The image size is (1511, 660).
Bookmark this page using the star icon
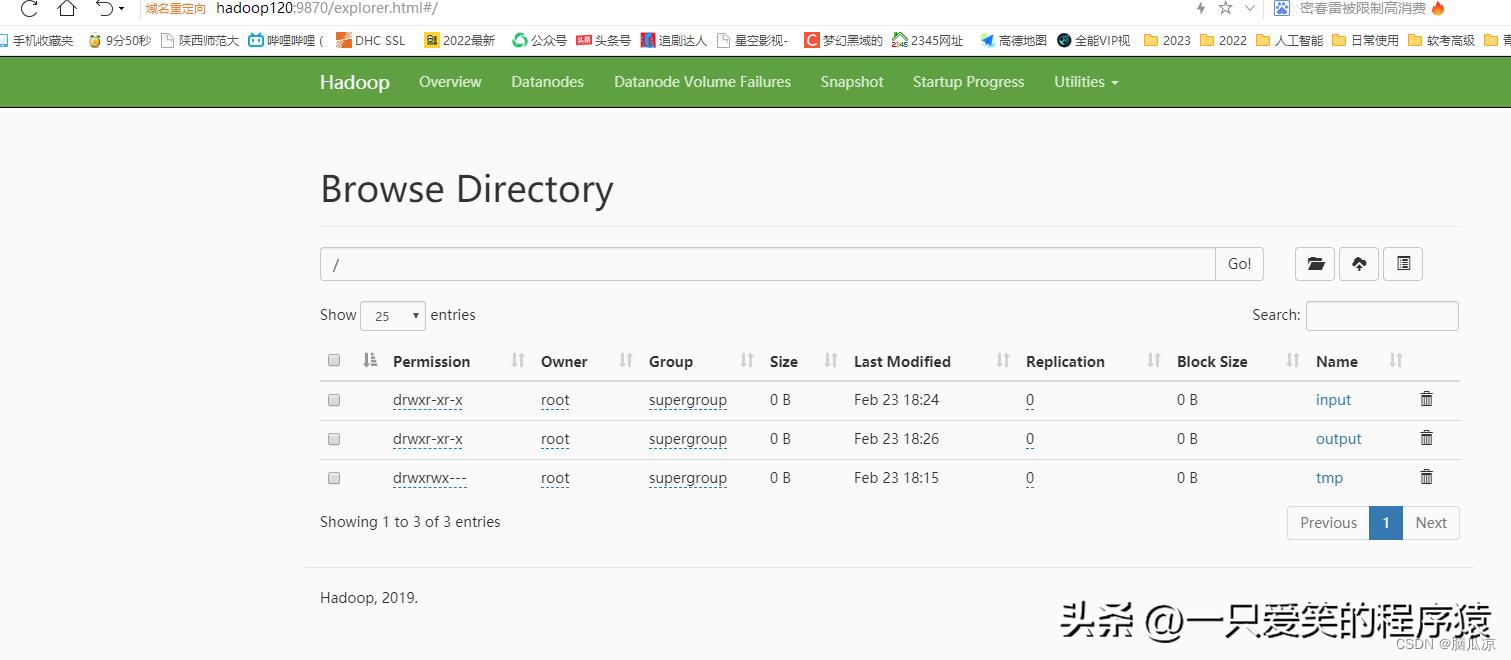click(x=1225, y=9)
